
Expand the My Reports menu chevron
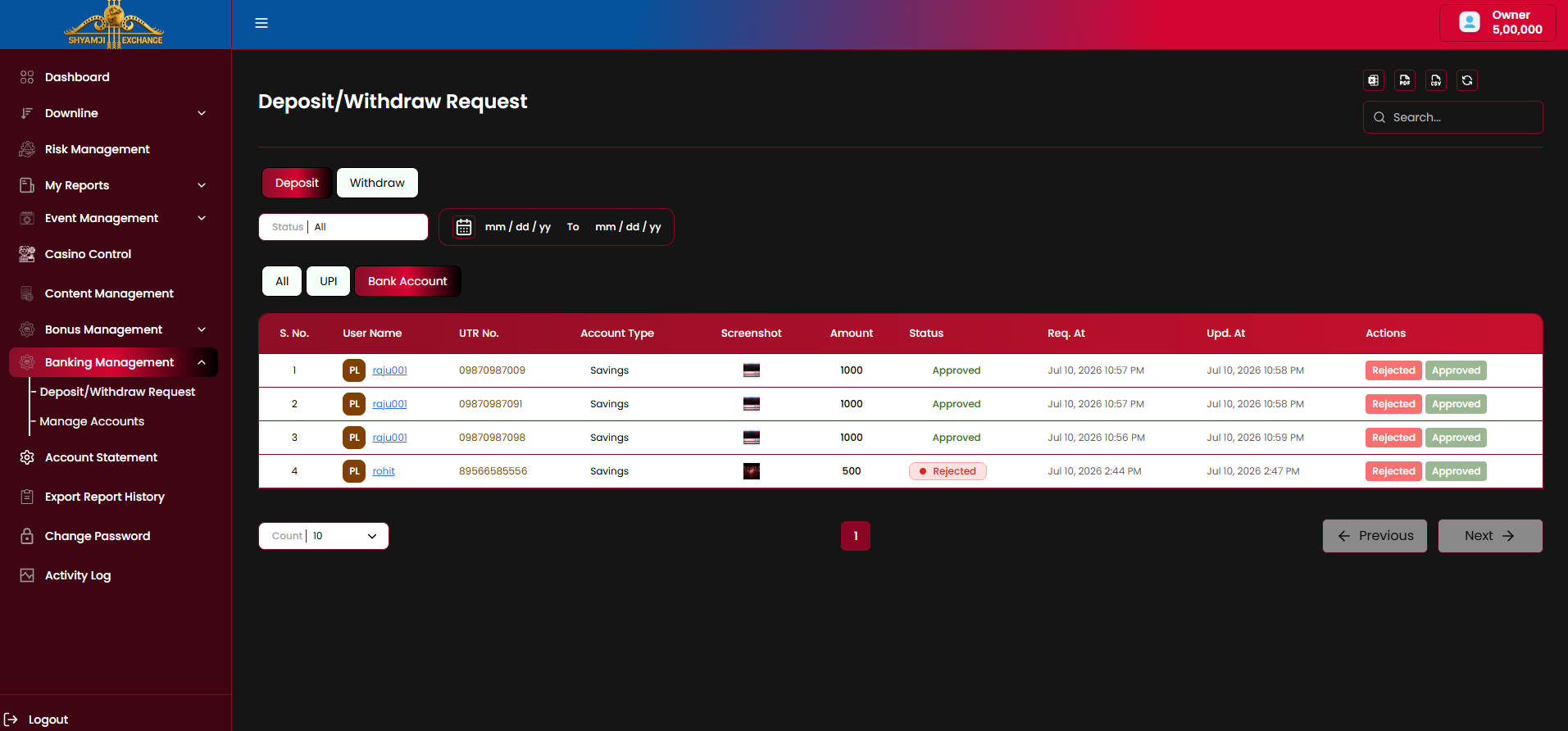click(x=202, y=185)
